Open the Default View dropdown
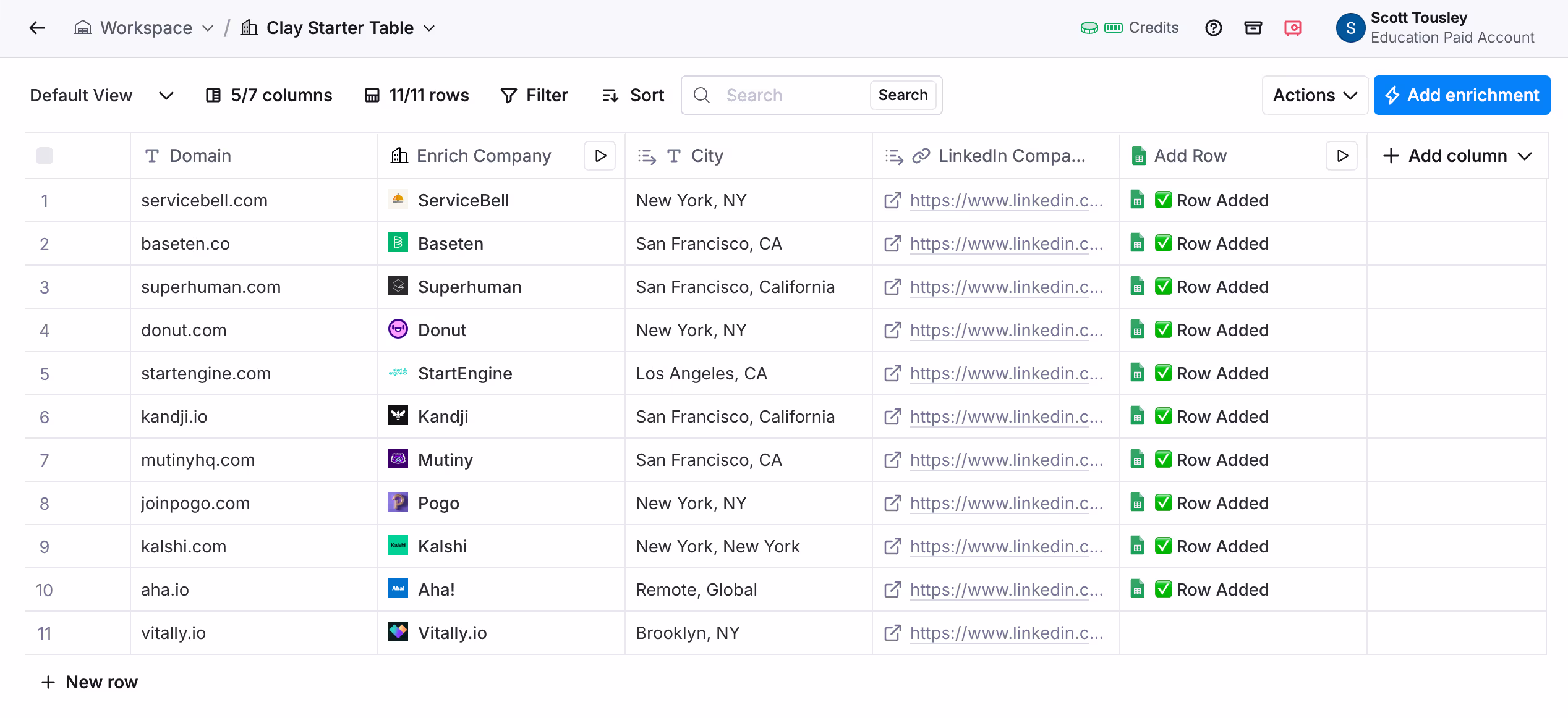Viewport: 1568px width, 718px height. tap(101, 95)
